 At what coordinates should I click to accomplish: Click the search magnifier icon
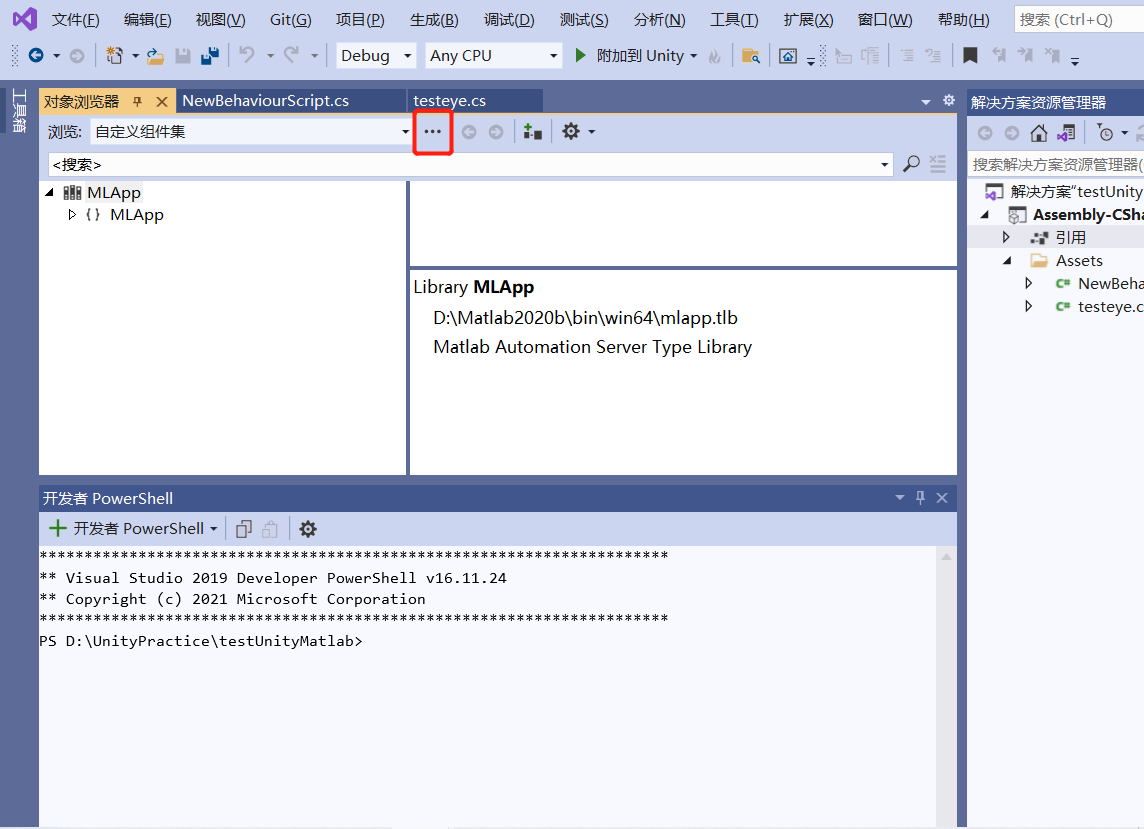coord(911,164)
